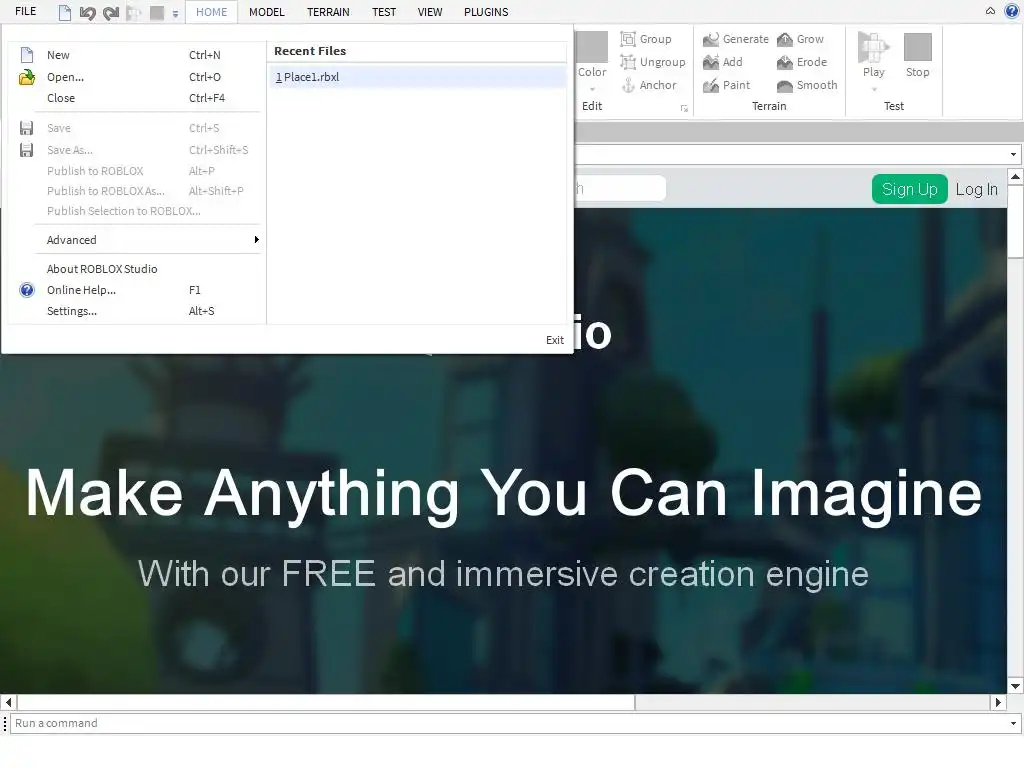Choose Close from the File menu
1024x768 pixels.
click(136, 98)
